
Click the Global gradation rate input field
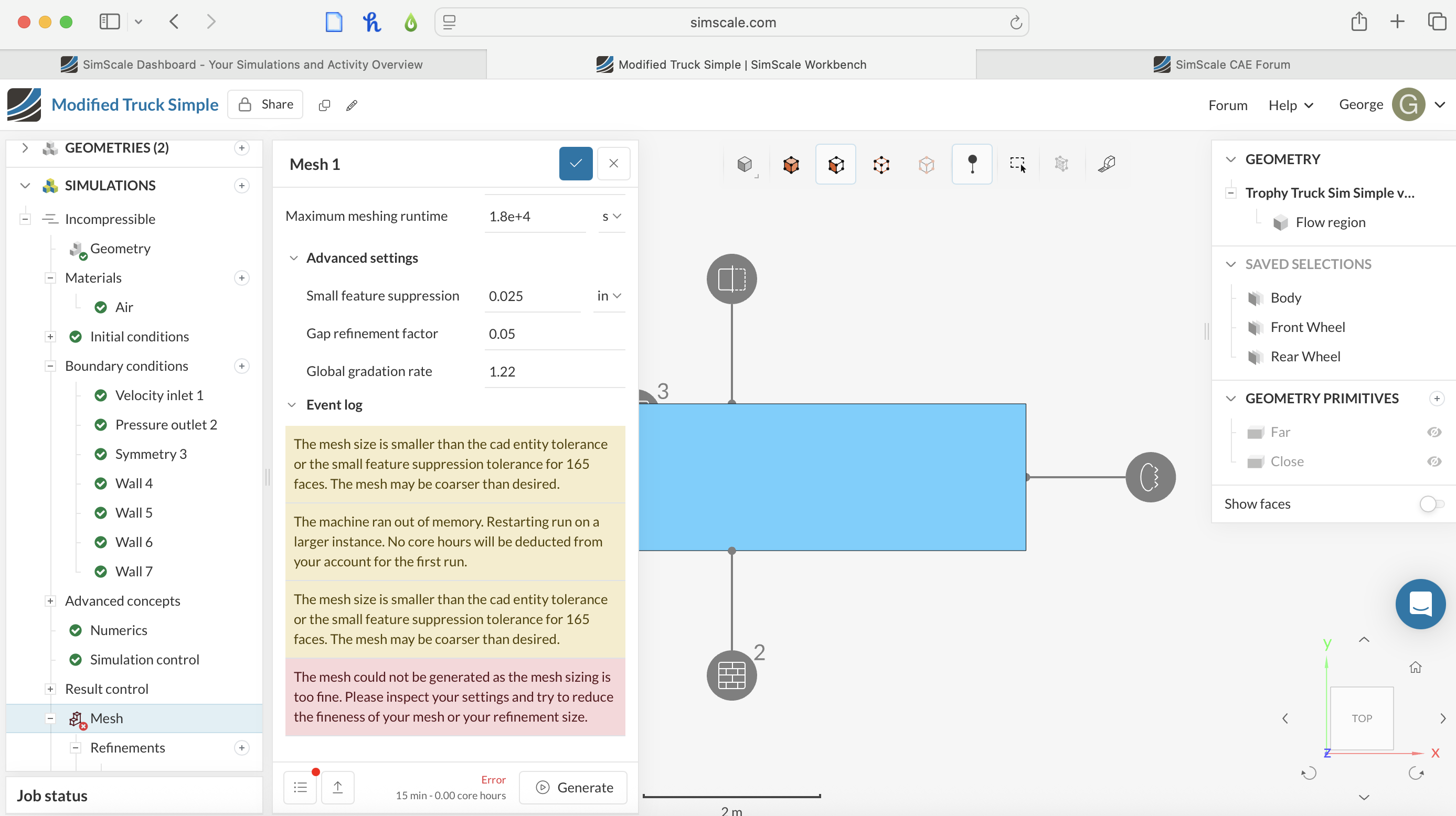(x=554, y=371)
